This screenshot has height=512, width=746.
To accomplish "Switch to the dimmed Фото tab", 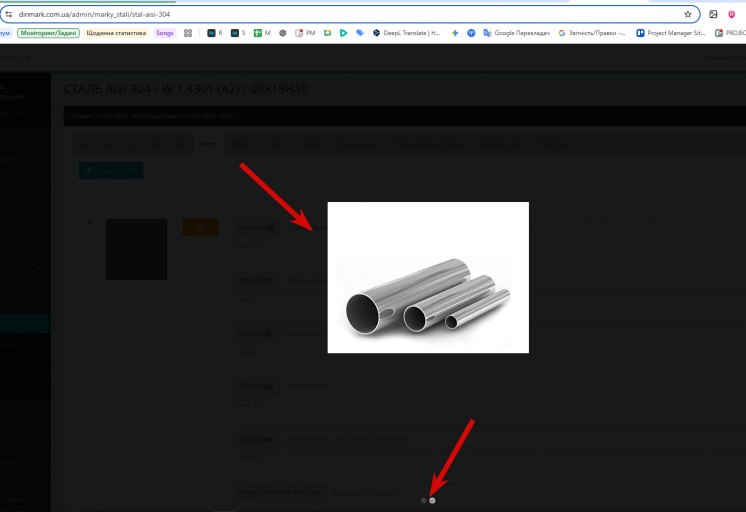I will (208, 144).
